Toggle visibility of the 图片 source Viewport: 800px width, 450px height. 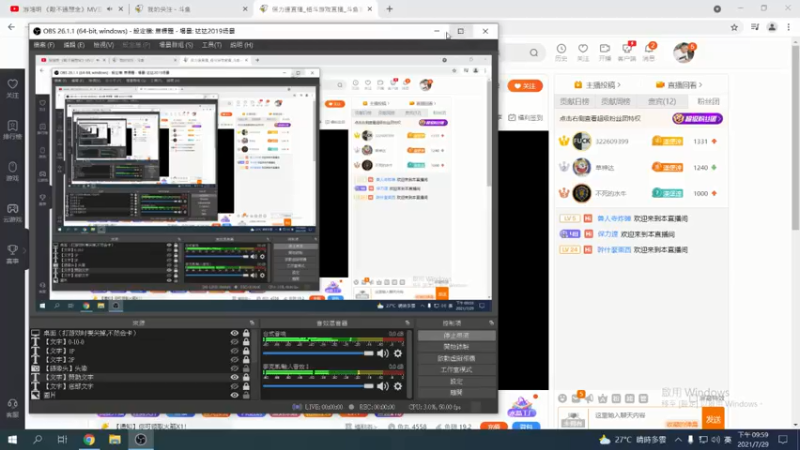click(x=234, y=395)
